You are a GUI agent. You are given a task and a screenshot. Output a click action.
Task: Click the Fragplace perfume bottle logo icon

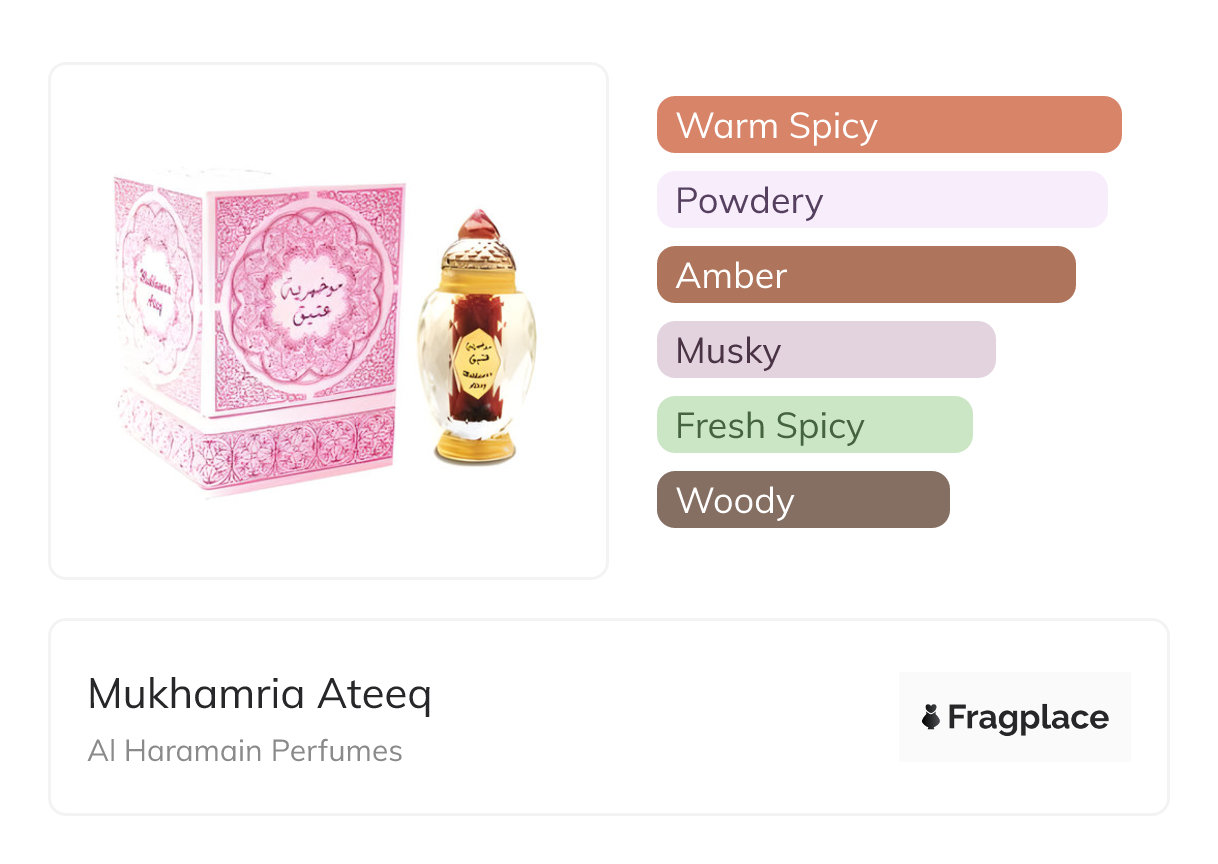point(931,717)
